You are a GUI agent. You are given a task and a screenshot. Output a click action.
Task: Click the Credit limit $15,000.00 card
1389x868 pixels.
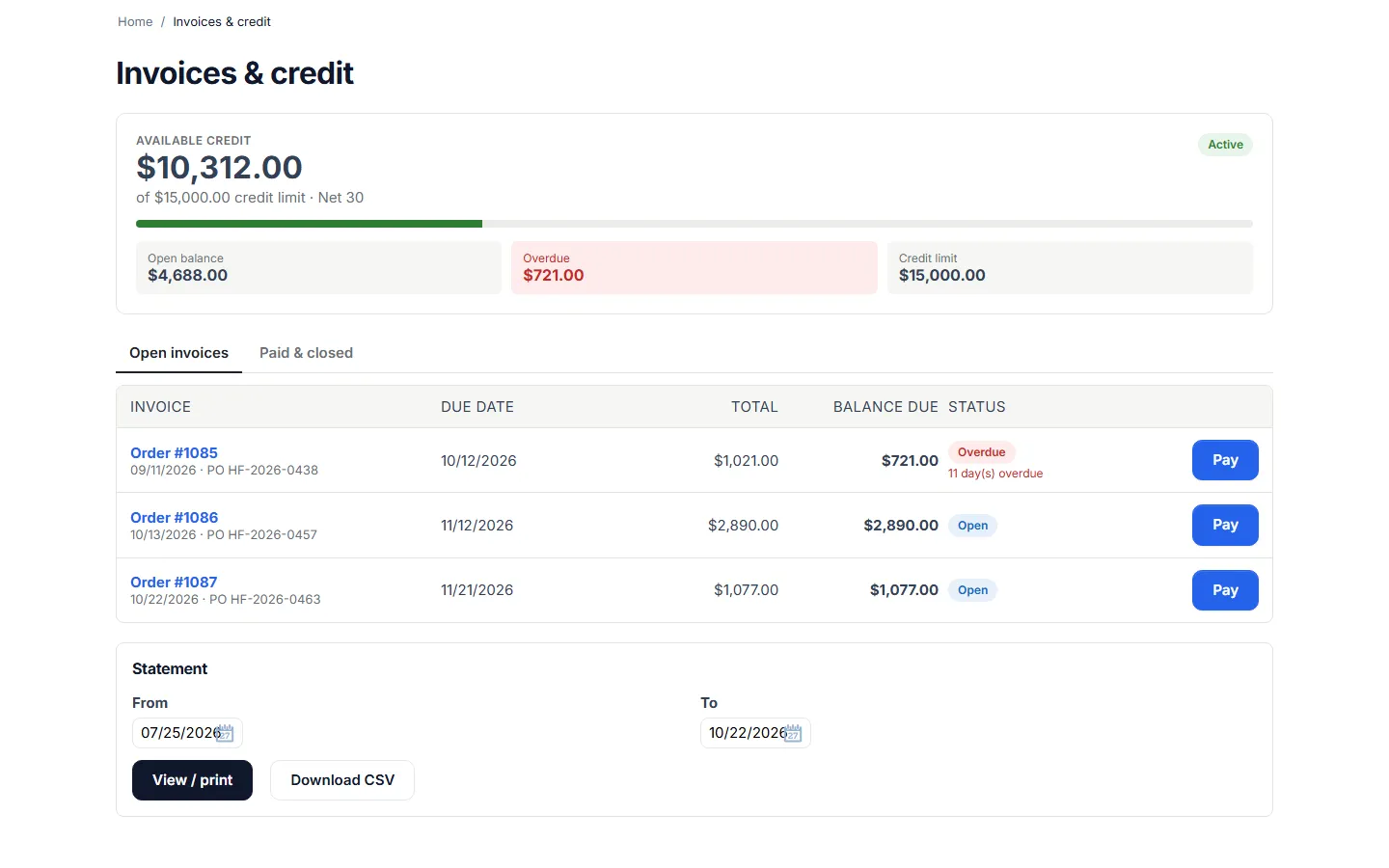[x=1070, y=267]
